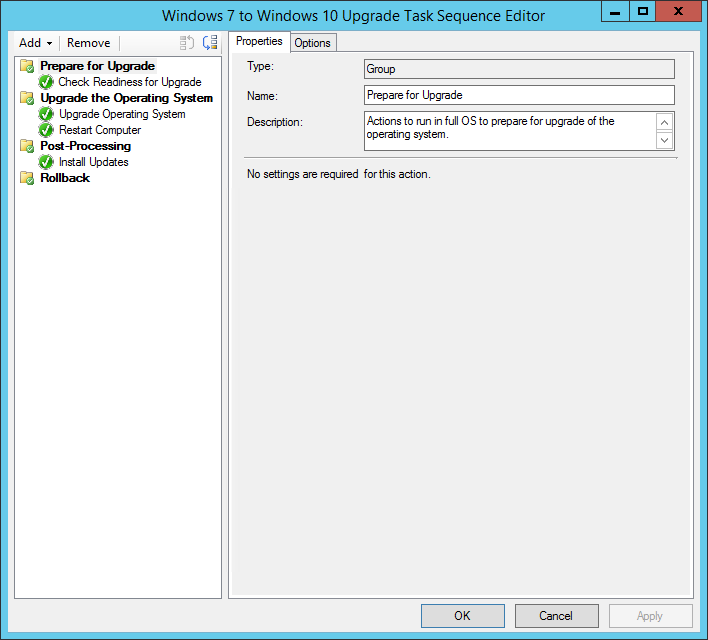This screenshot has height=640, width=708.
Task: Select the Prepare for Upgrade group
Action: (x=98, y=66)
